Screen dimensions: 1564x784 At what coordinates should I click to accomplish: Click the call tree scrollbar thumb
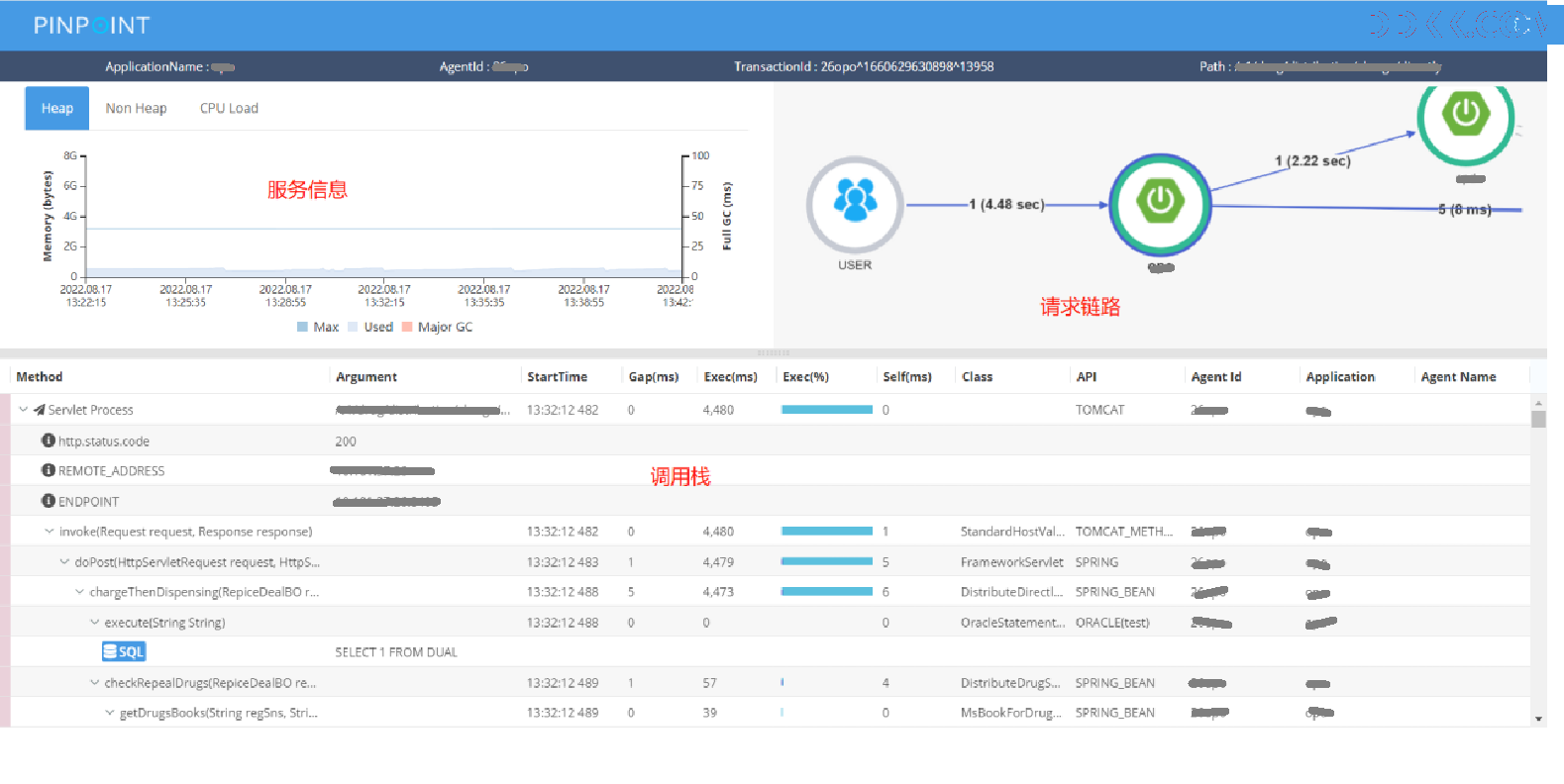pos(1538,419)
